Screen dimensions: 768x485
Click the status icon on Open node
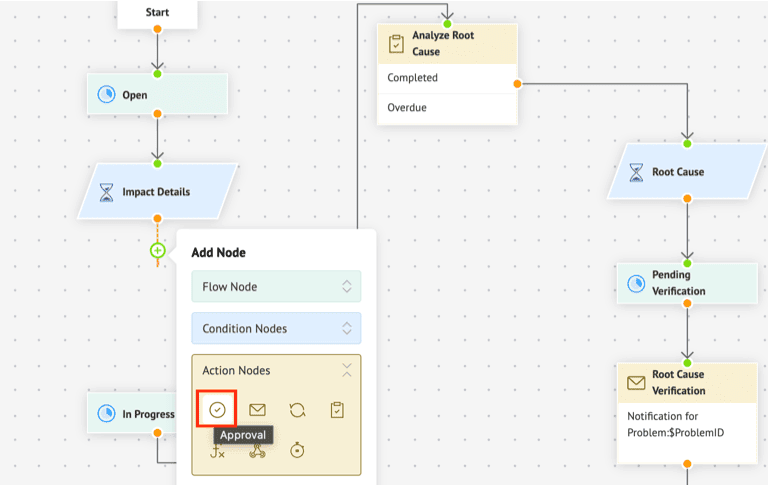tap(106, 94)
